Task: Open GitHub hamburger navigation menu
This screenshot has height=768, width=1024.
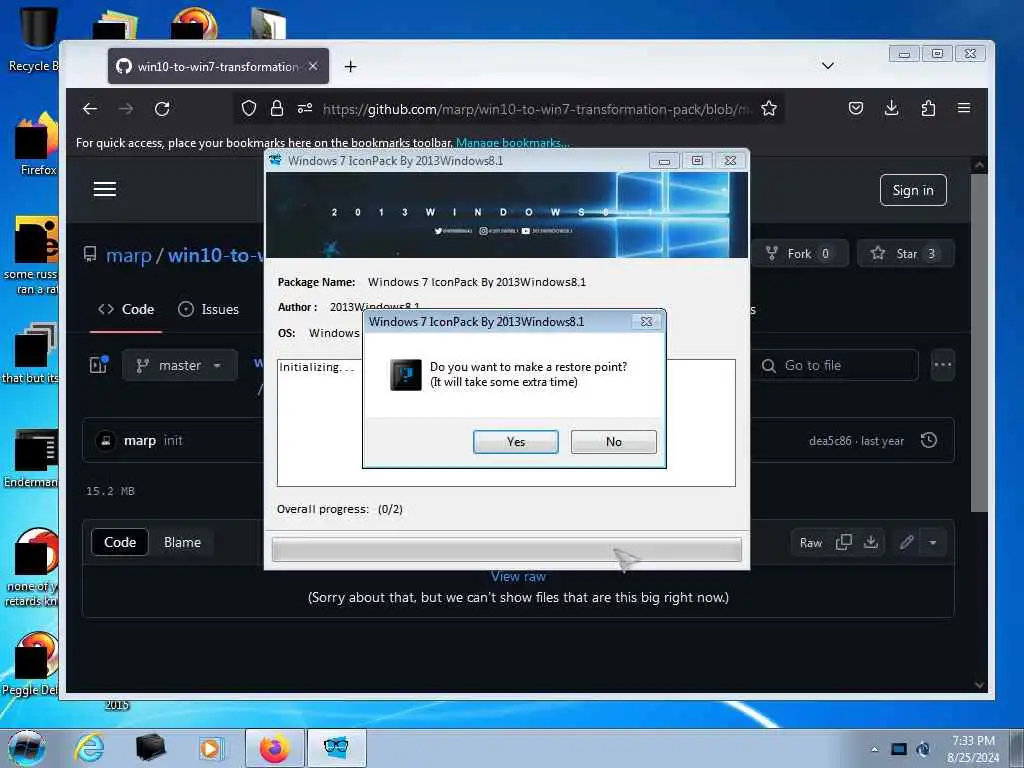Action: tap(104, 189)
